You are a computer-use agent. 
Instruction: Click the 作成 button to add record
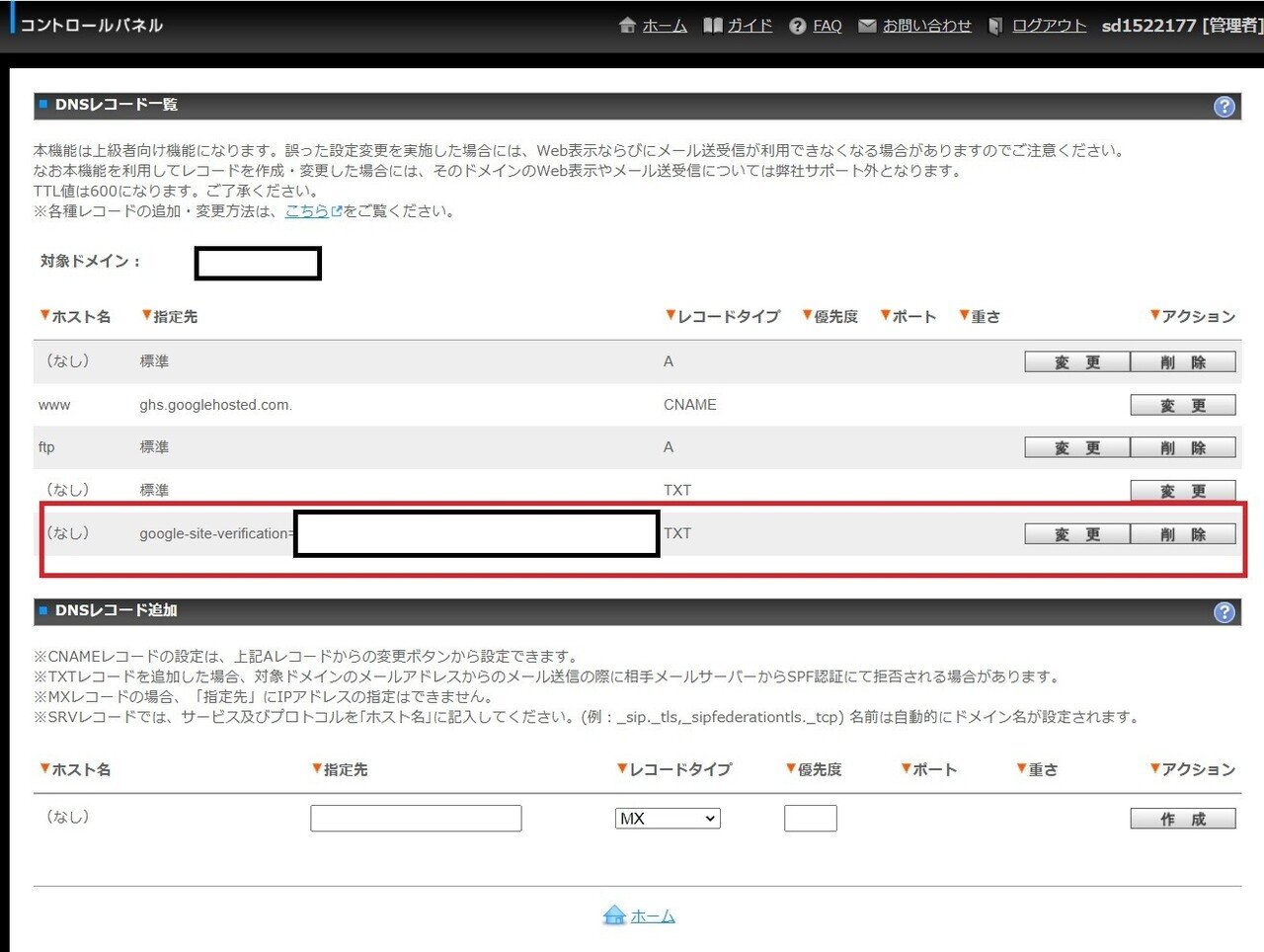1183,819
